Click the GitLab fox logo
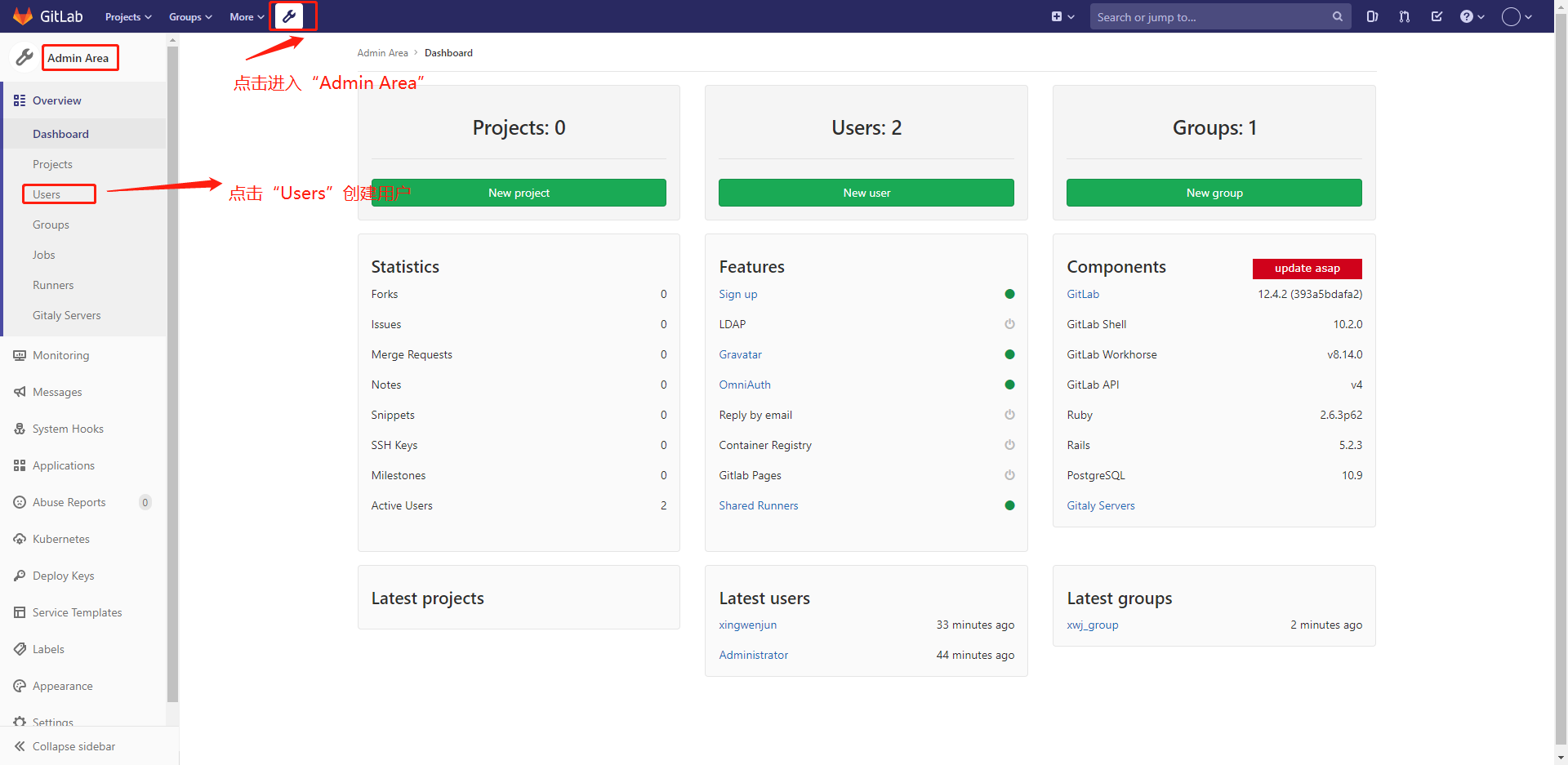The width and height of the screenshot is (1568, 765). pos(23,16)
